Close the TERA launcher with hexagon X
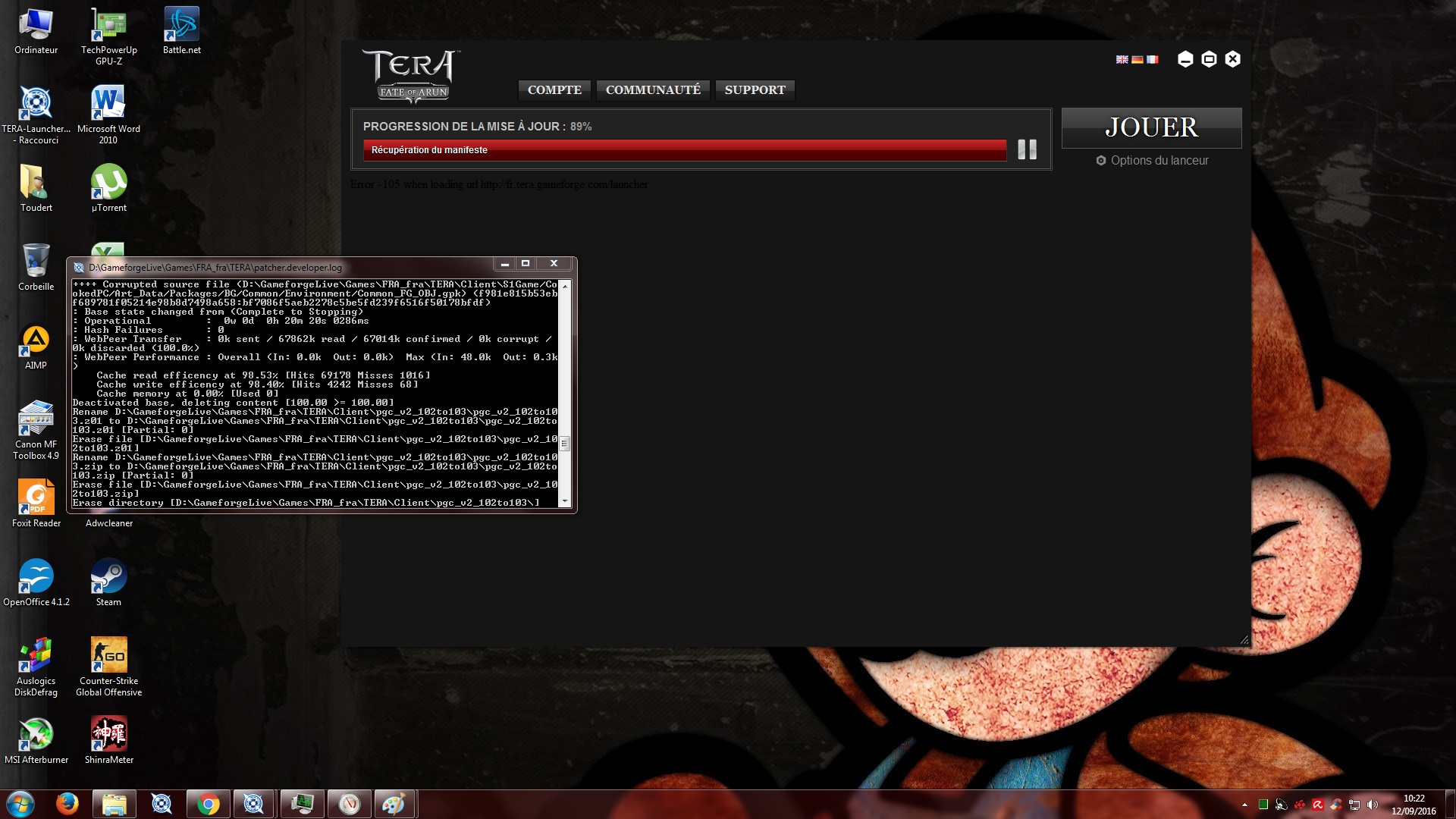This screenshot has width=1456, height=819. coord(1232,59)
